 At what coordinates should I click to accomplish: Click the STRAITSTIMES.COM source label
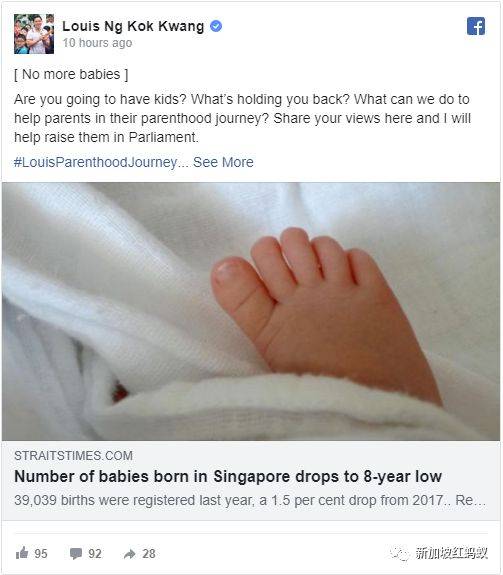73,455
